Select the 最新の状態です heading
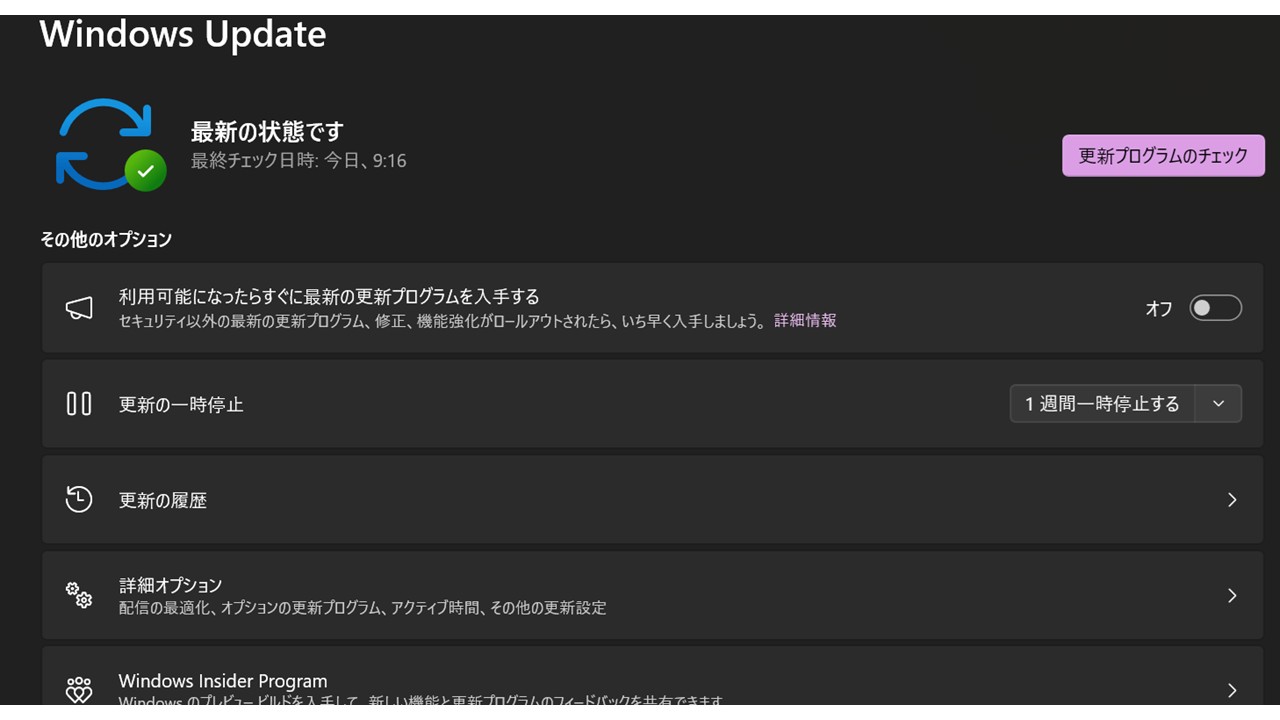The height and width of the screenshot is (720, 1280). click(x=265, y=131)
